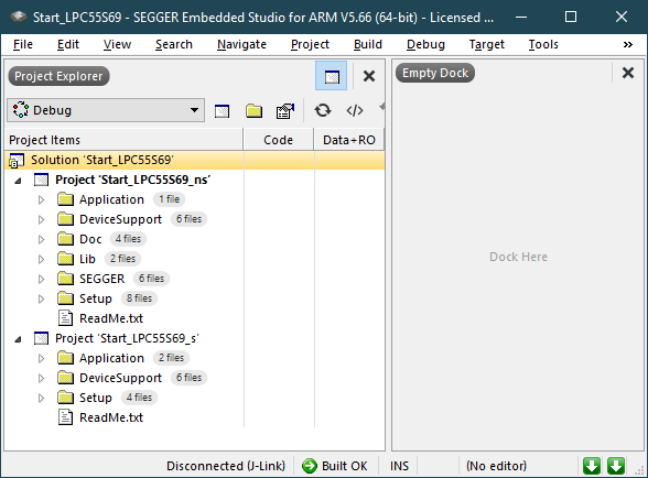648x478 pixels.
Task: Click the project view toggle icon in Project Explorer header
Action: (x=331, y=76)
